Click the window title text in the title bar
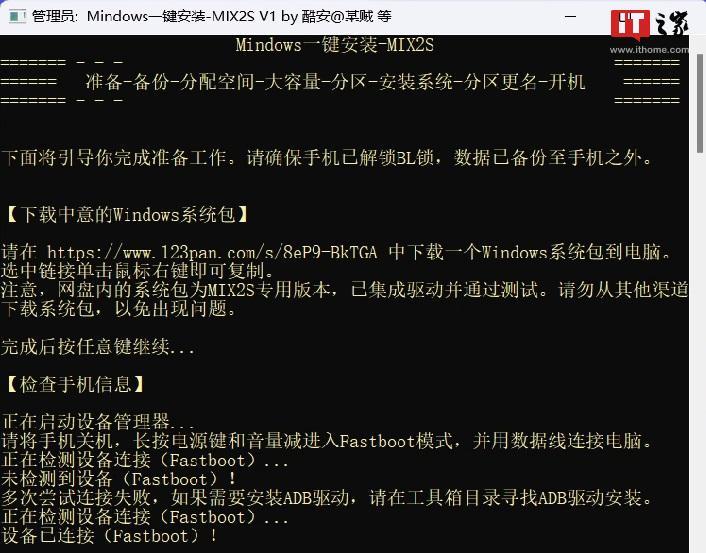 pos(212,17)
